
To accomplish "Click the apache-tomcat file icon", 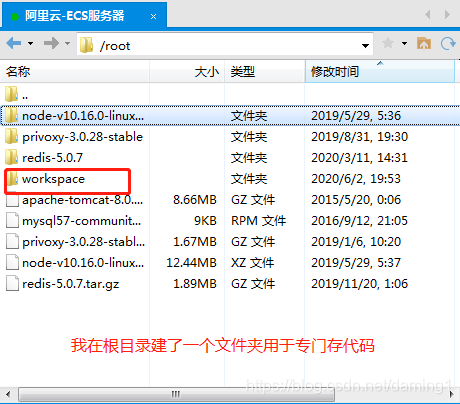I will pyautogui.click(x=12, y=200).
